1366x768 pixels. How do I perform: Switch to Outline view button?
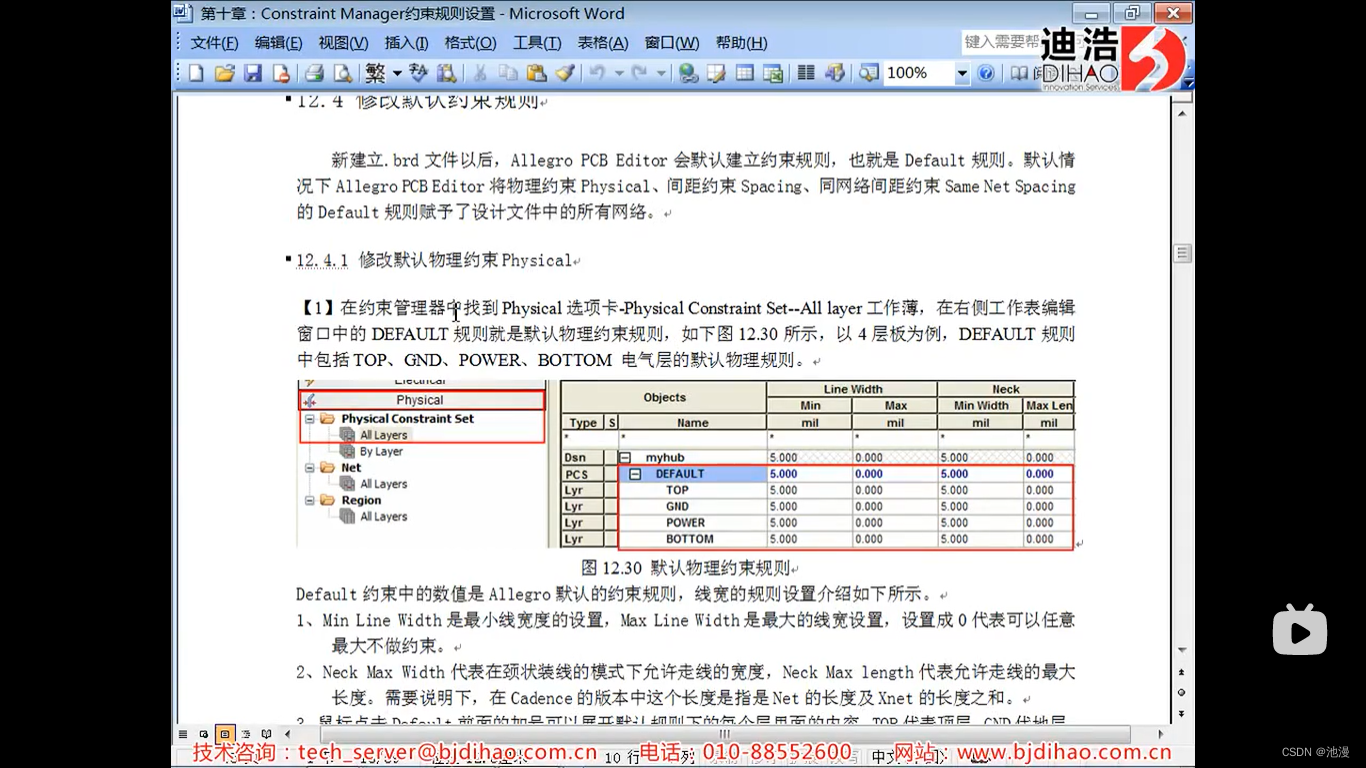(x=246, y=734)
